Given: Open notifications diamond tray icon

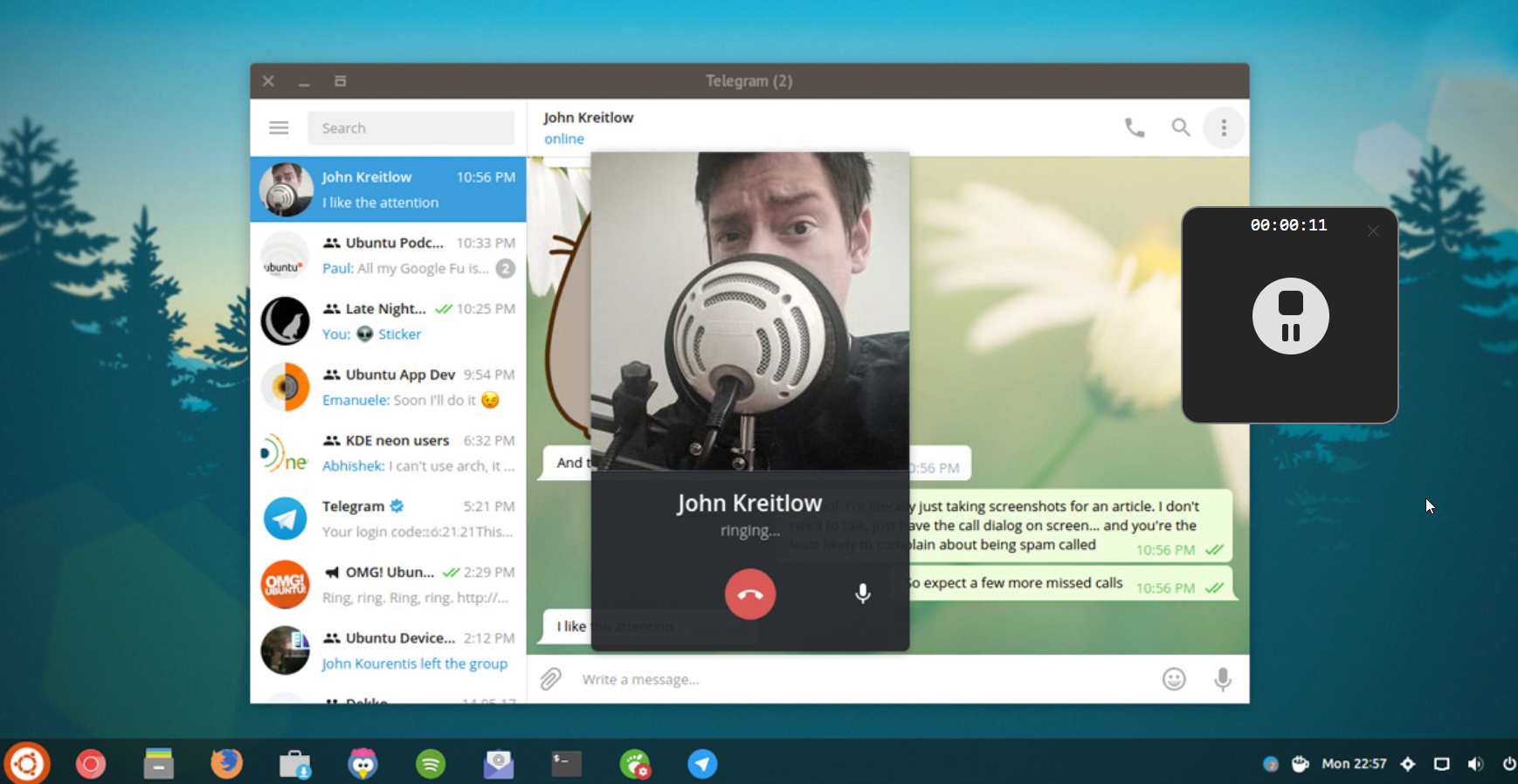Looking at the screenshot, I should pyautogui.click(x=1408, y=764).
